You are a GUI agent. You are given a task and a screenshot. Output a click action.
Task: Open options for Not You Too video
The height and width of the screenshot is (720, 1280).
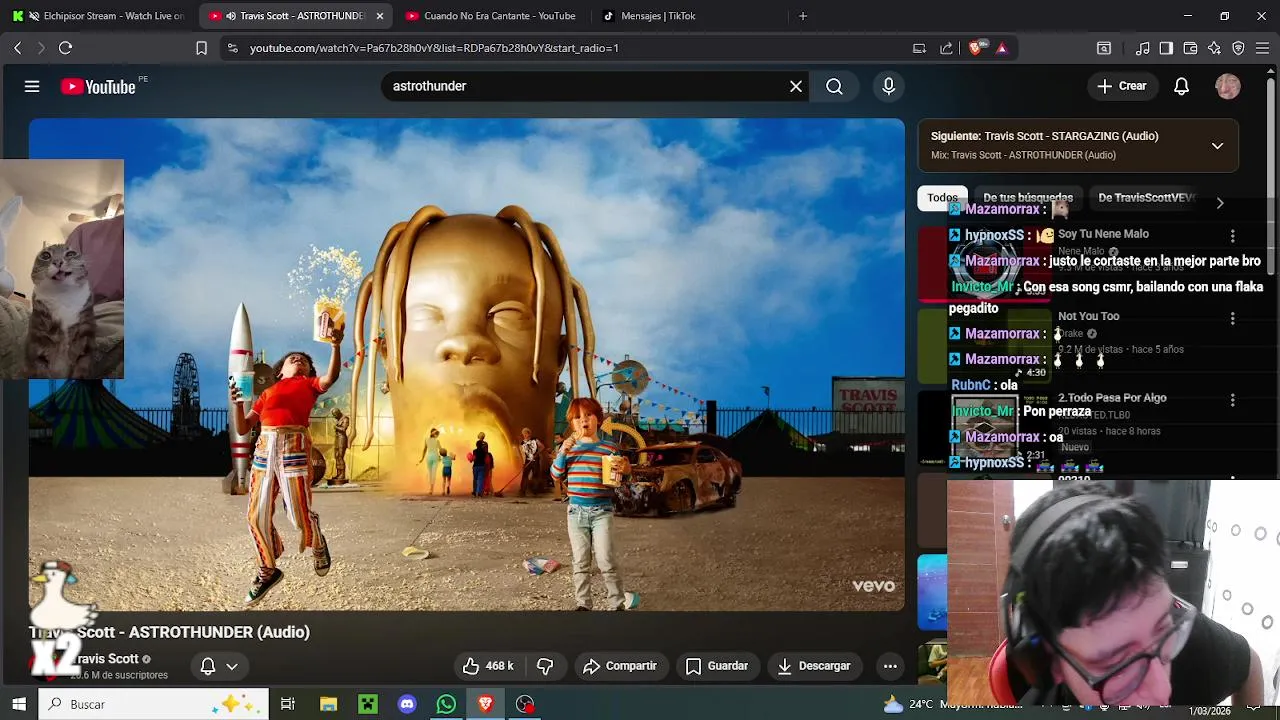click(1232, 318)
